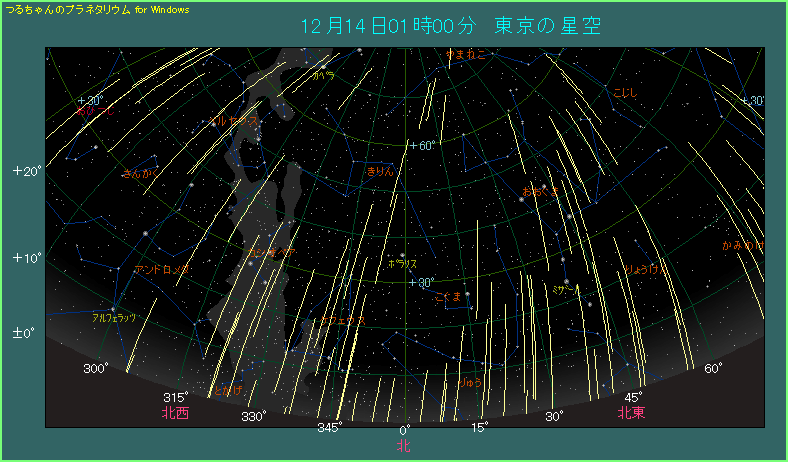The width and height of the screenshot is (788, 462).
Task: Select the Alpheratz star point
Action: click(114, 307)
